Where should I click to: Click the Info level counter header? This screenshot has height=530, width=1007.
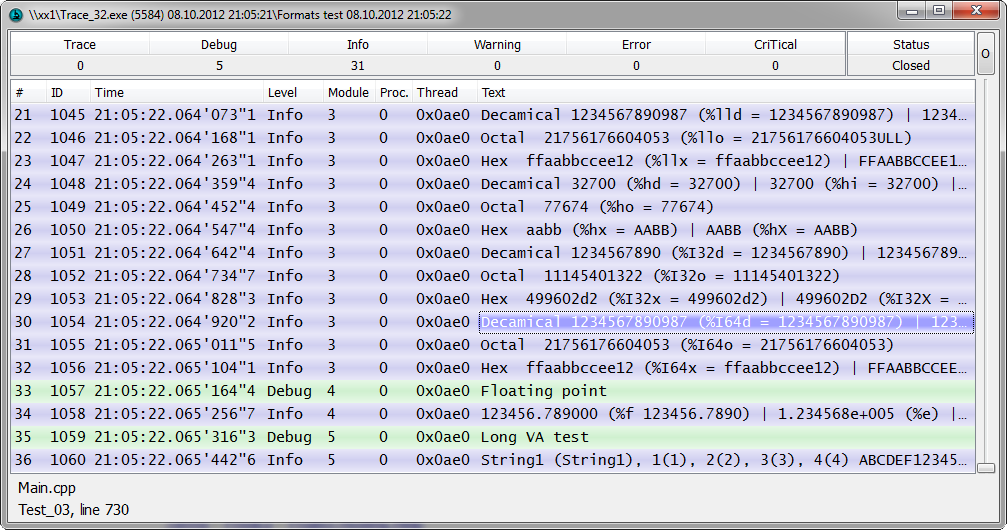[x=358, y=44]
